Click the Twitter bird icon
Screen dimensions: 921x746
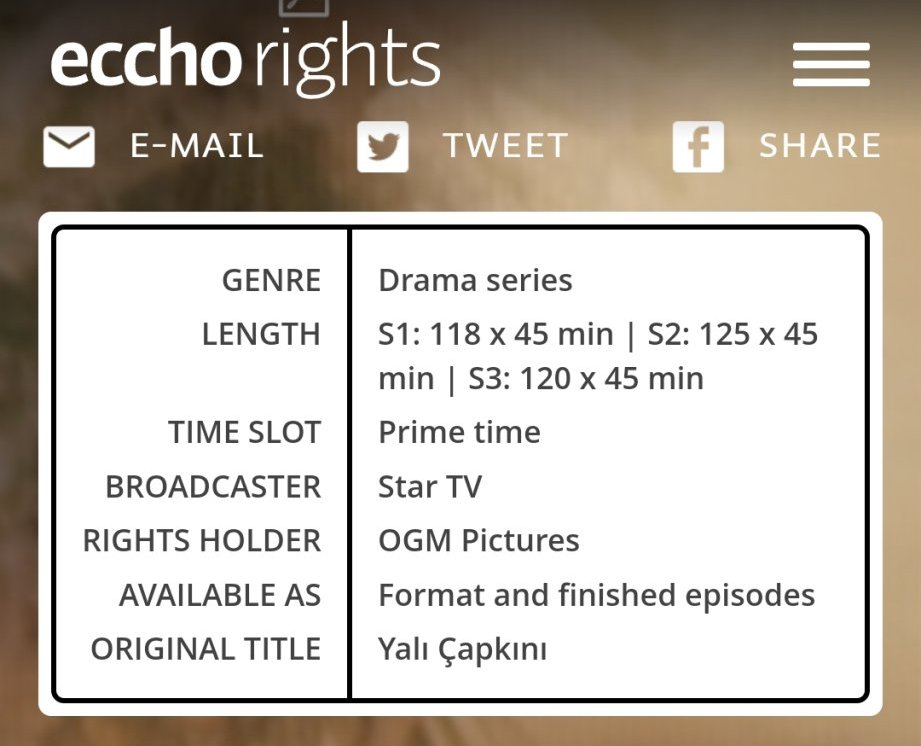tap(382, 147)
